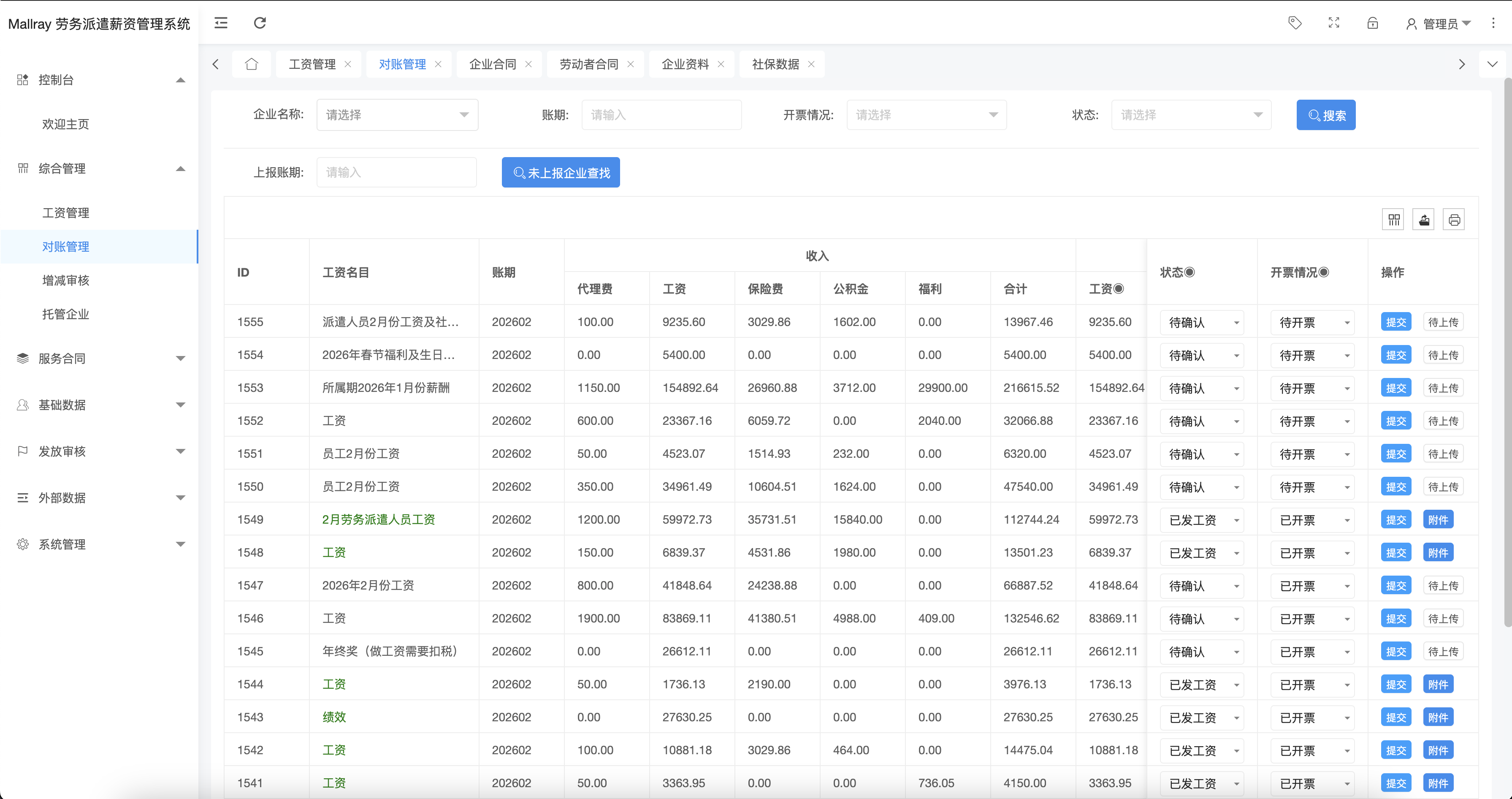Open the 企业名称 select dropdown
The height and width of the screenshot is (799, 1512).
(397, 114)
